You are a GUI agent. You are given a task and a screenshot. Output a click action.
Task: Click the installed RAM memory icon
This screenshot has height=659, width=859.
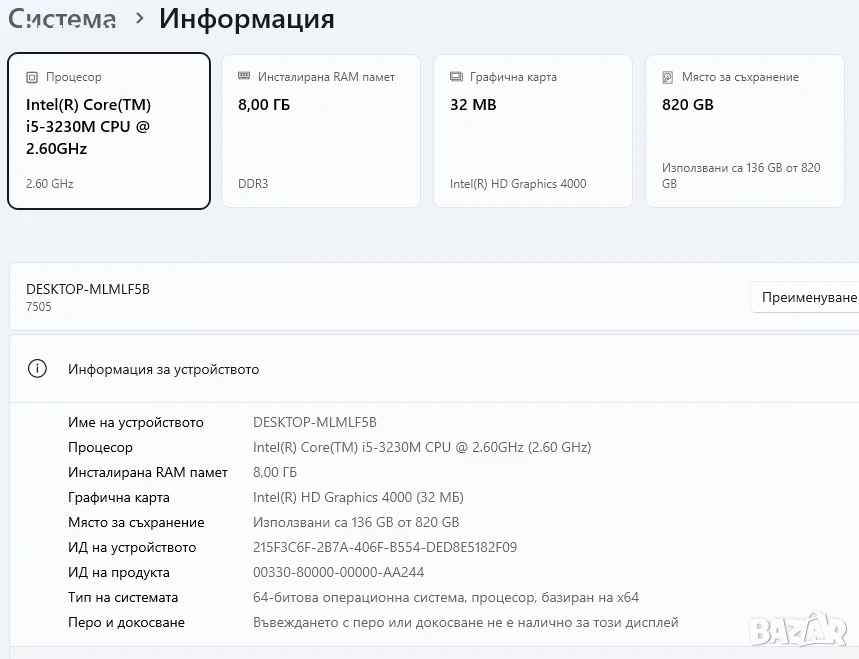244,76
